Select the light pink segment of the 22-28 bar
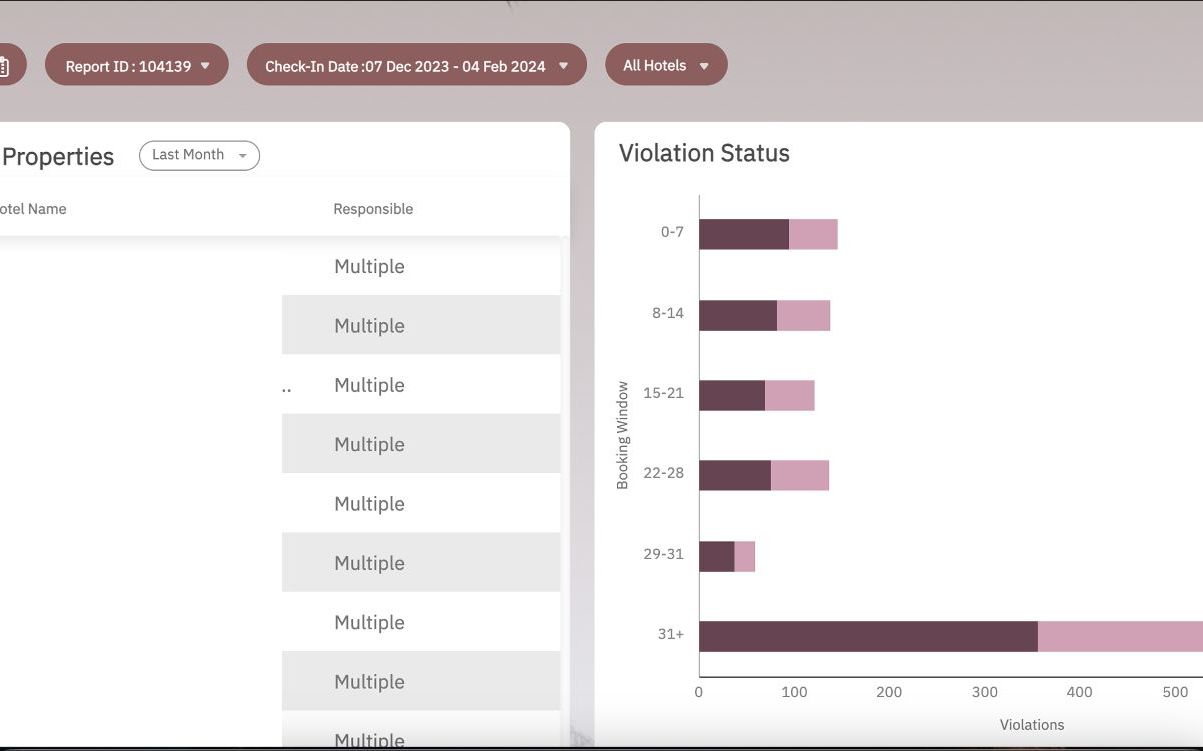 pyautogui.click(x=800, y=475)
